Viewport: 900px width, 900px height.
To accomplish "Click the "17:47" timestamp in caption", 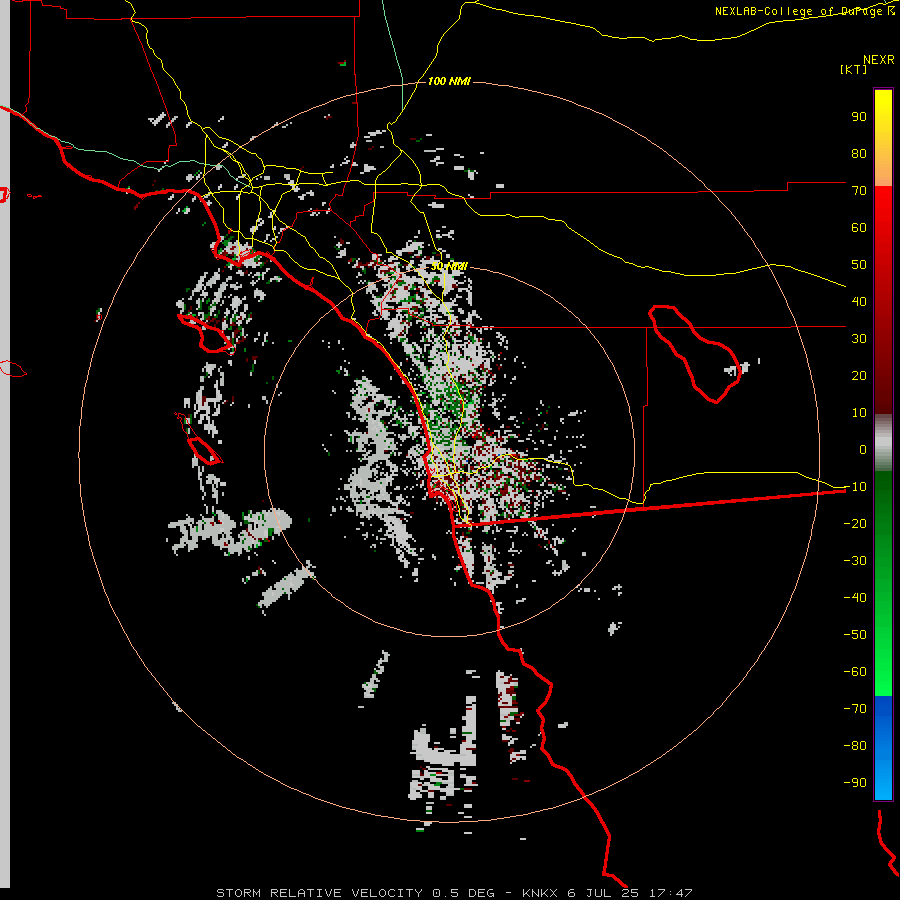I will pos(670,893).
